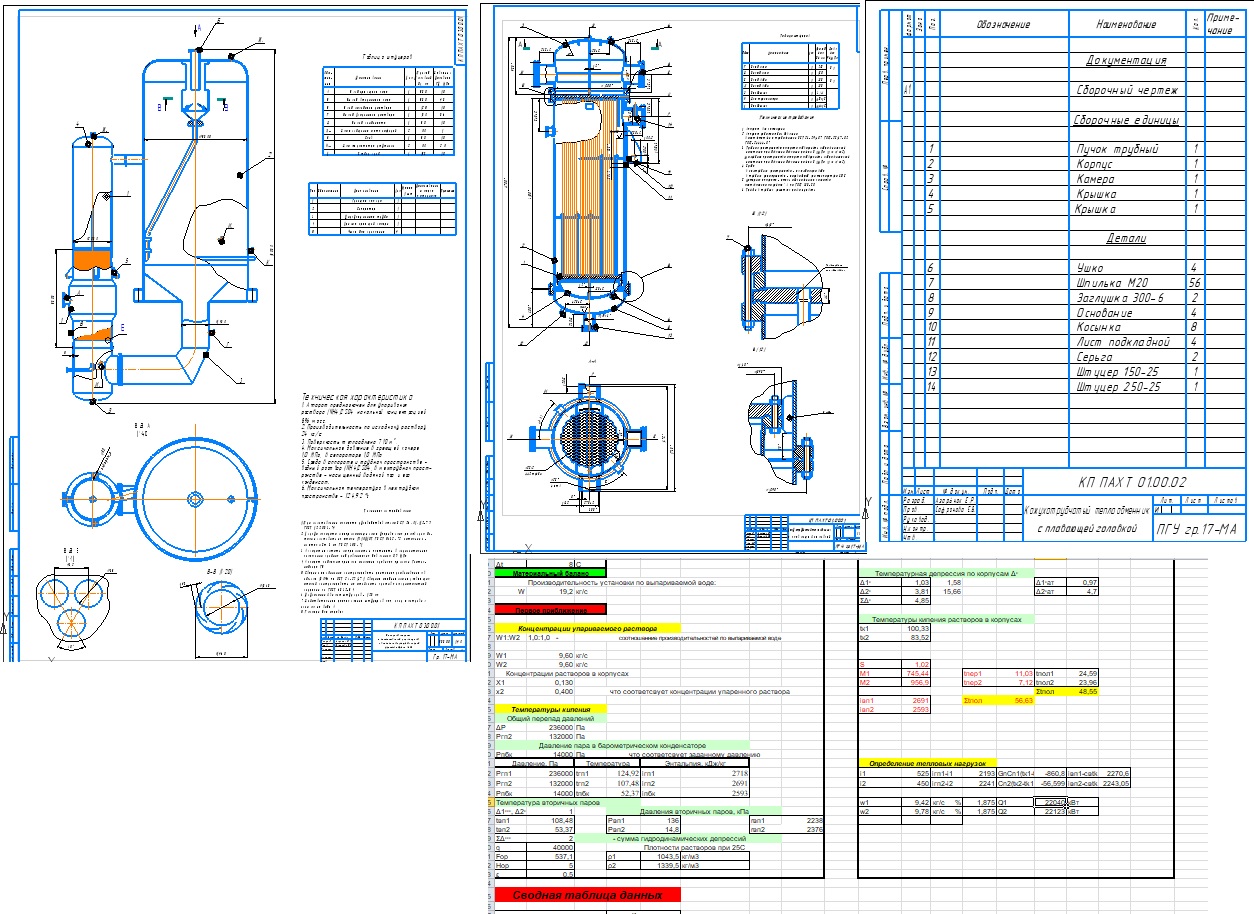Click the 'Корпус' entry in the specification

tap(1096, 164)
